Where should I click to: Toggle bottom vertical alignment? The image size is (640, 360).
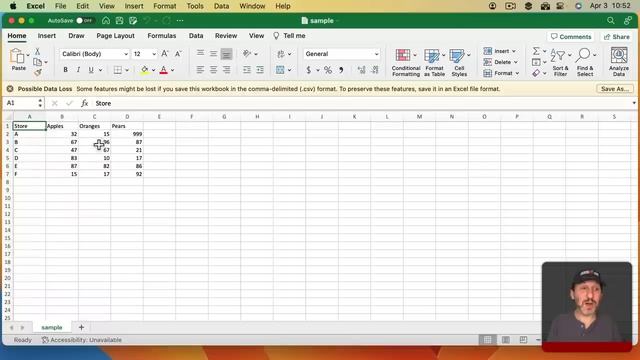click(x=226, y=53)
